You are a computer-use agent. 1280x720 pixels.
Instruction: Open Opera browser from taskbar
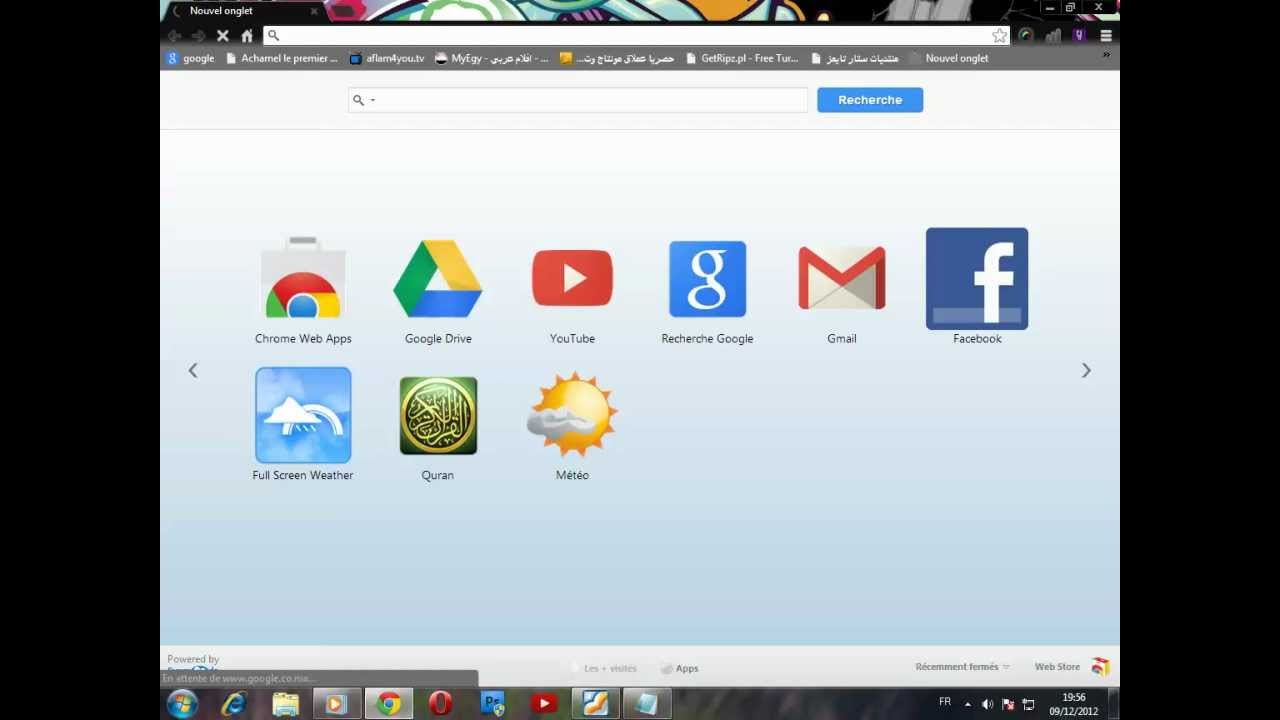[x=440, y=704]
